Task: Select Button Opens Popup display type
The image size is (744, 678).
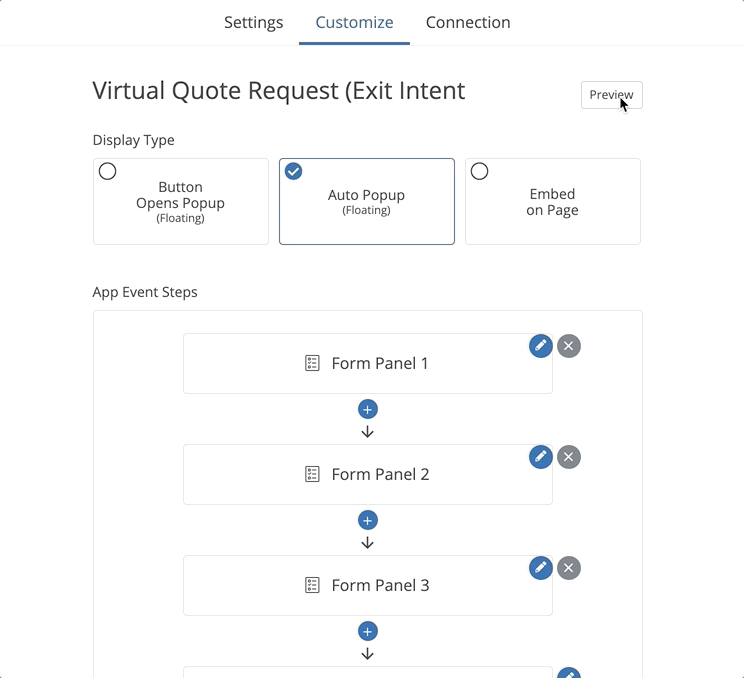Action: pyautogui.click(x=181, y=201)
